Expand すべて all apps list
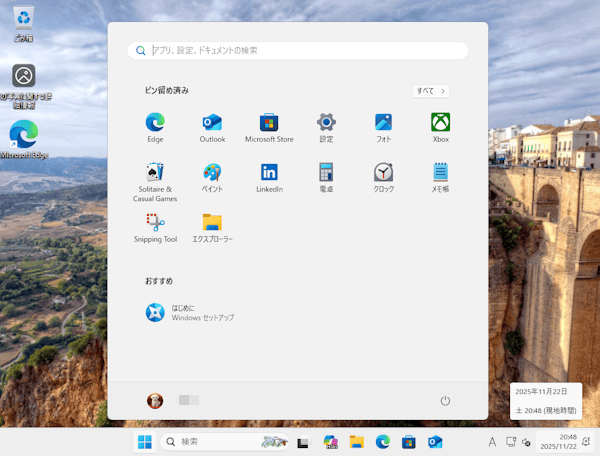The width and height of the screenshot is (600, 456). click(431, 91)
